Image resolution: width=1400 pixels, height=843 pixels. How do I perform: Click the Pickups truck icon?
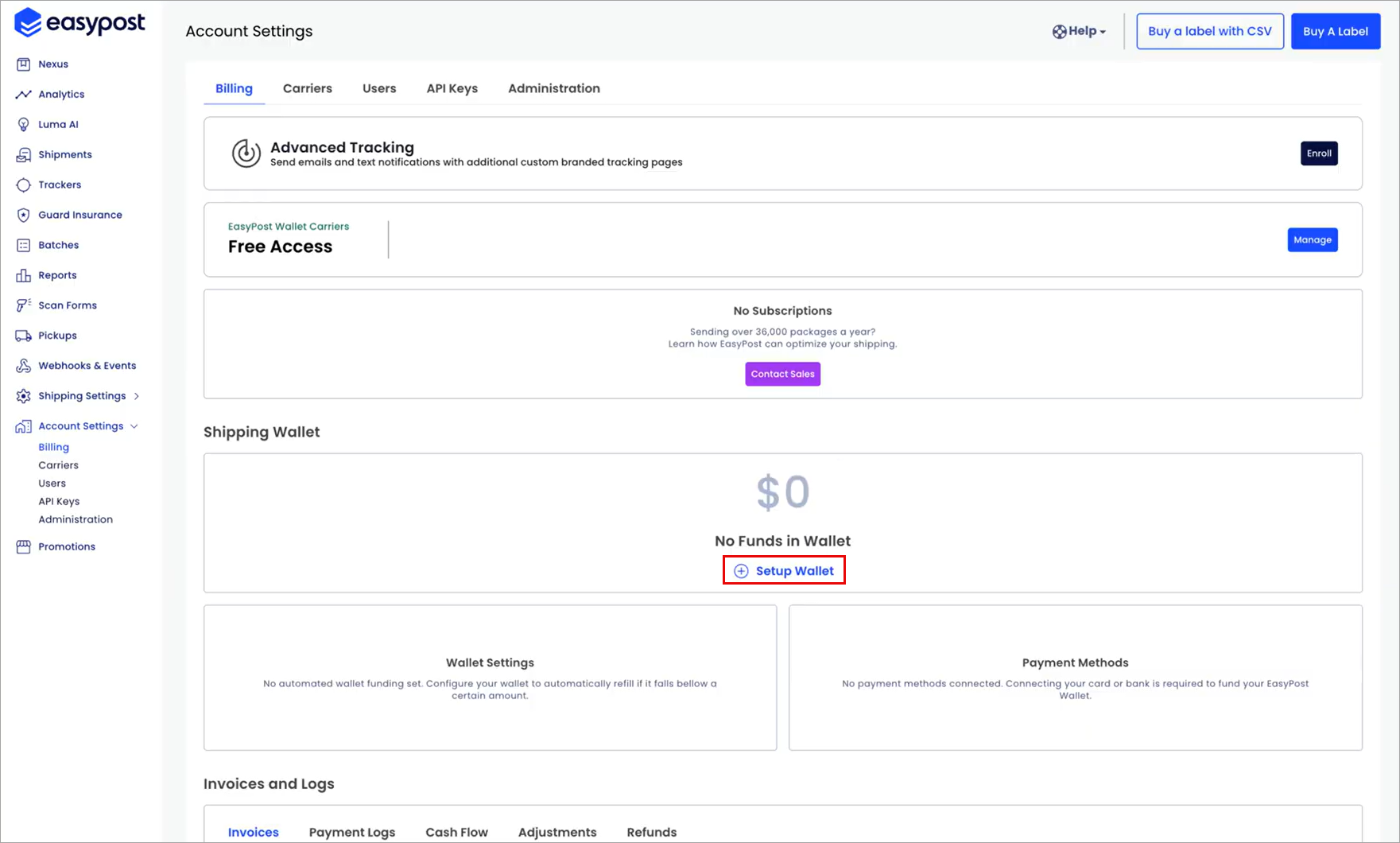tap(24, 336)
